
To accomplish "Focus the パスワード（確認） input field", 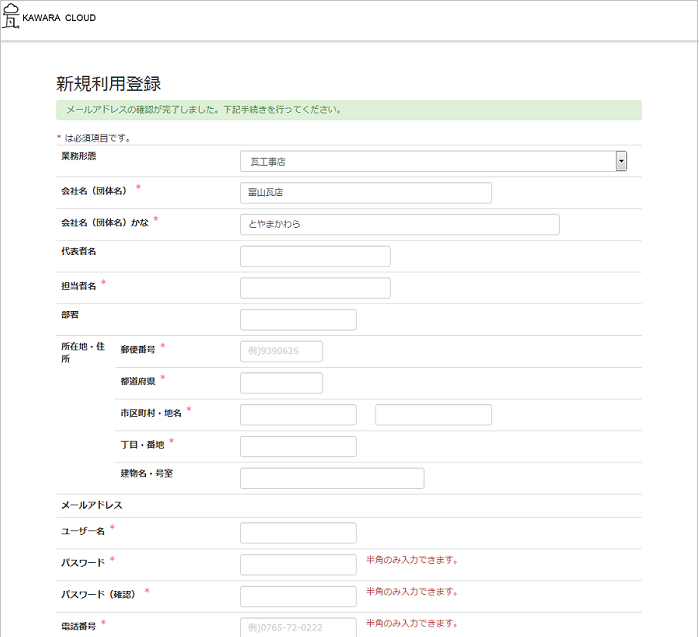I will pos(298,596).
